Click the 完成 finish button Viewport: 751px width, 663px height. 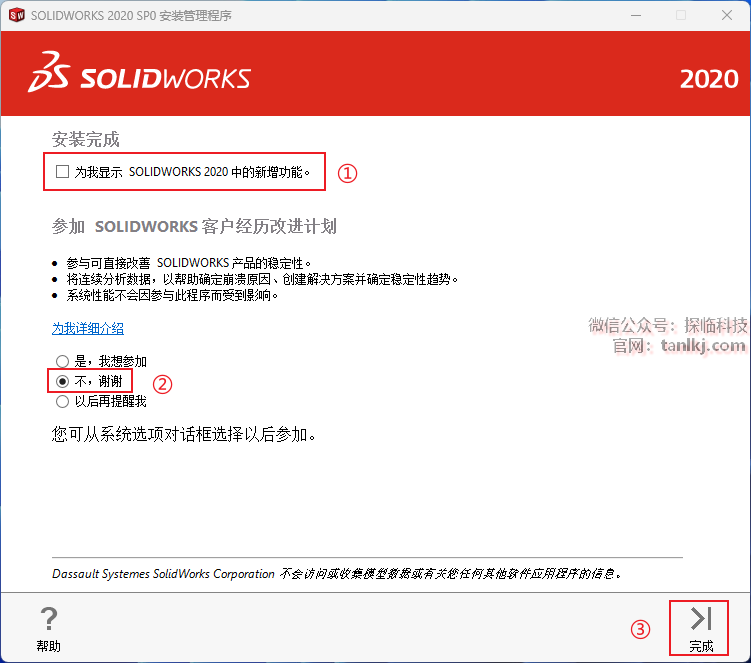click(x=700, y=629)
